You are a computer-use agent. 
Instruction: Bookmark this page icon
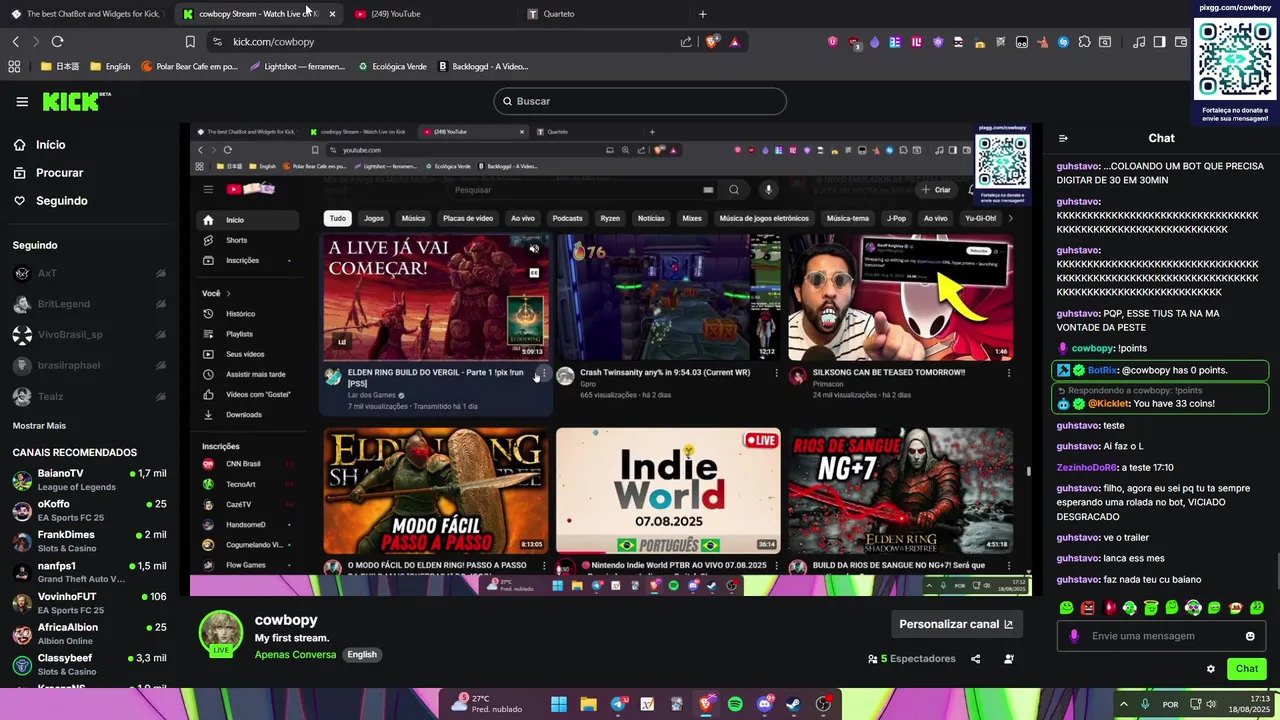[x=190, y=42]
